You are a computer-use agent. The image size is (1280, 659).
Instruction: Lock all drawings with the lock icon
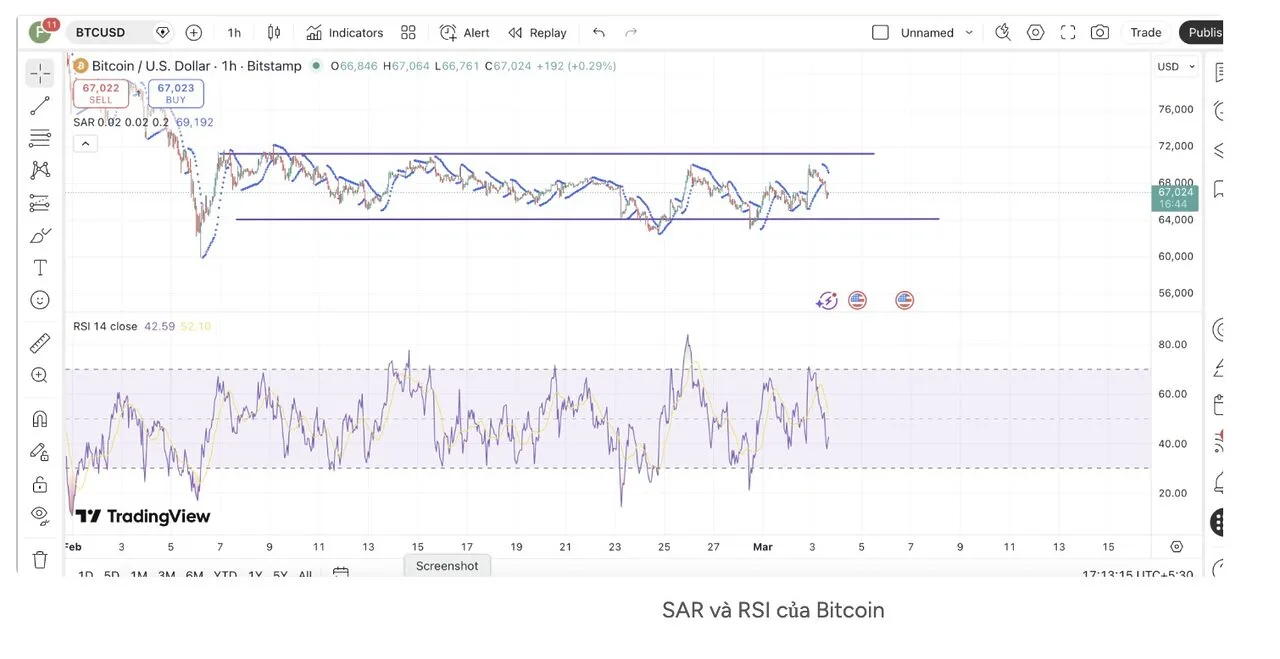click(x=39, y=484)
